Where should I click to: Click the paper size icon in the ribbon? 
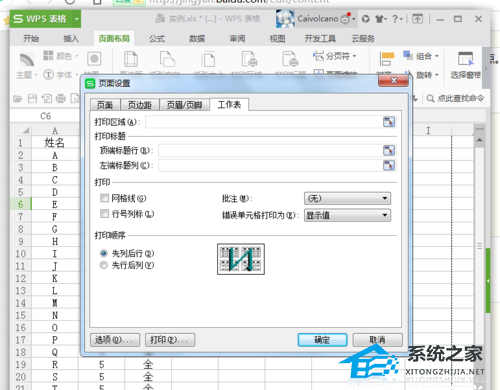pos(209,60)
